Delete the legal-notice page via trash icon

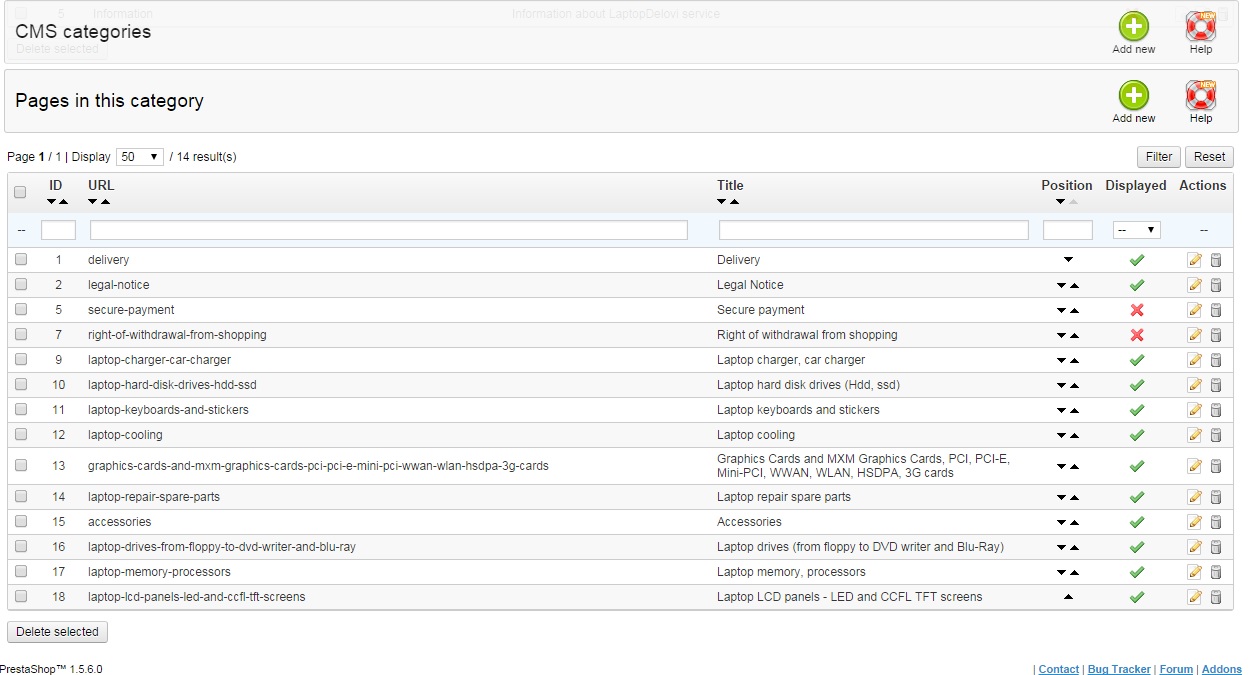click(1216, 285)
